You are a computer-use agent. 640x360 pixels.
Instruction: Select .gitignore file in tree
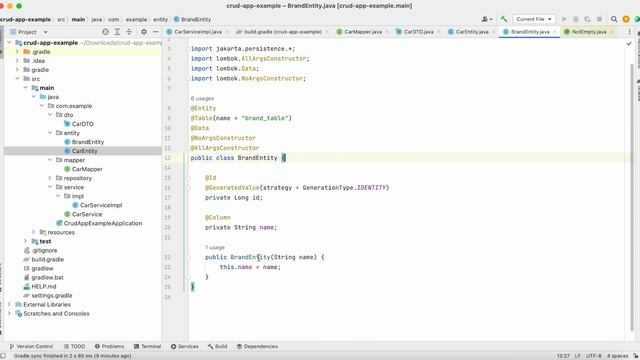(x=44, y=250)
